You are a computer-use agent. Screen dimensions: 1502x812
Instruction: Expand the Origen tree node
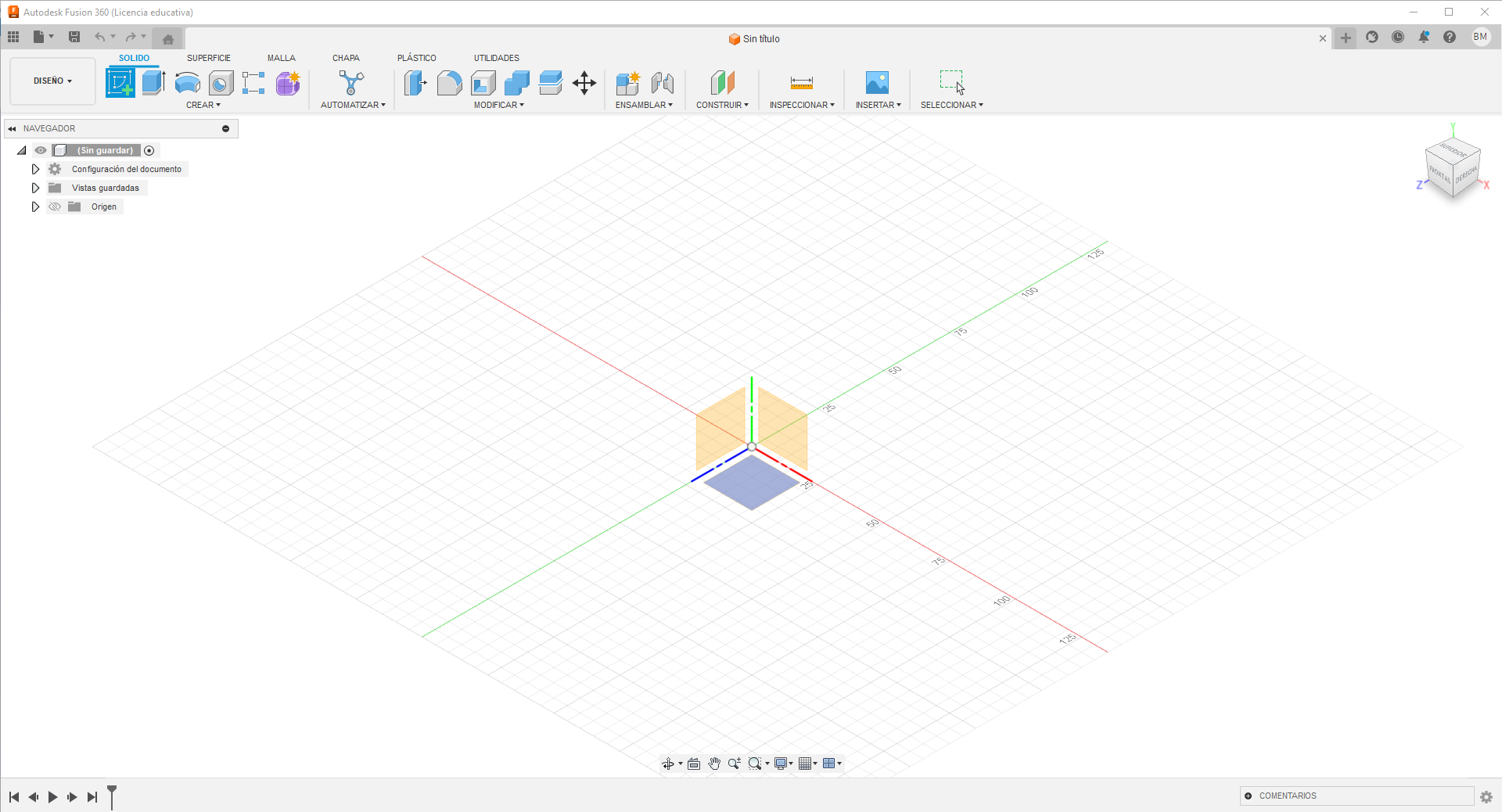coord(34,207)
